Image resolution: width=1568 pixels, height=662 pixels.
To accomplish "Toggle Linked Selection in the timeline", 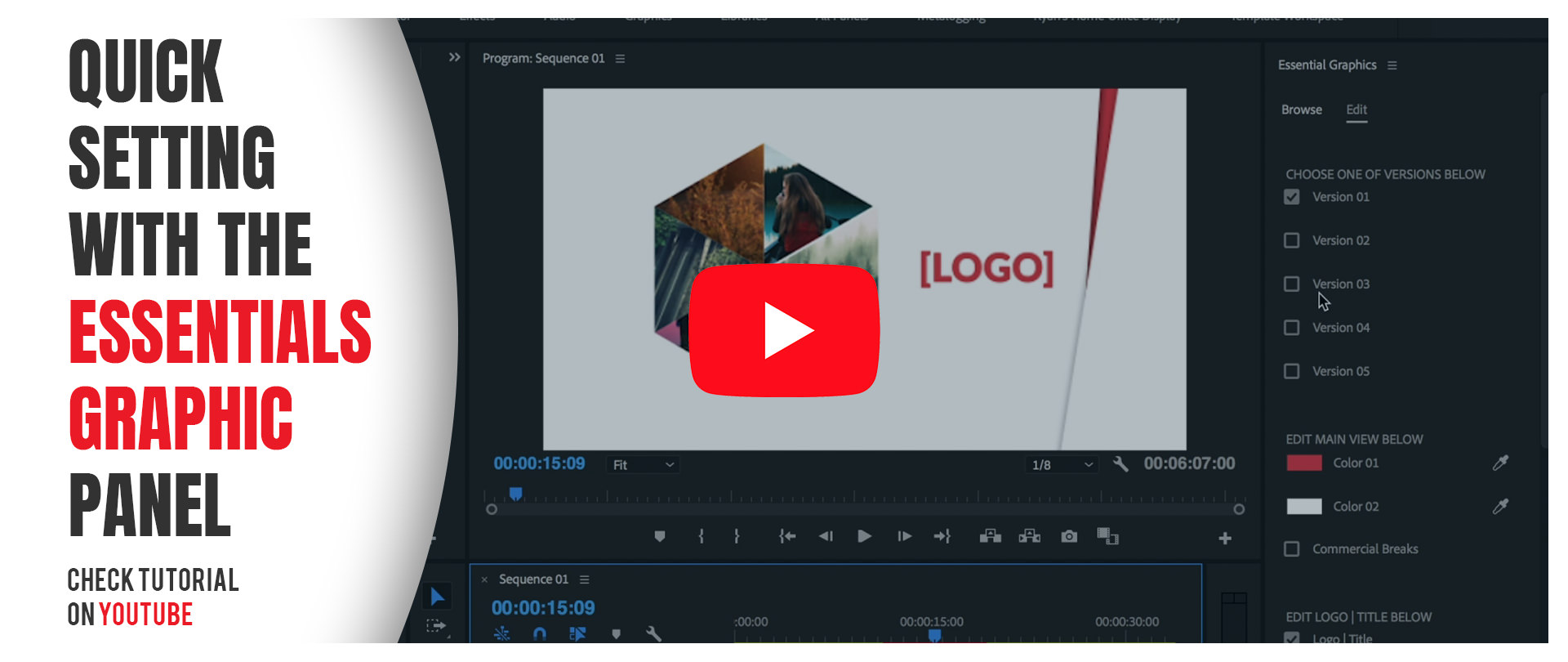I will pos(577,633).
